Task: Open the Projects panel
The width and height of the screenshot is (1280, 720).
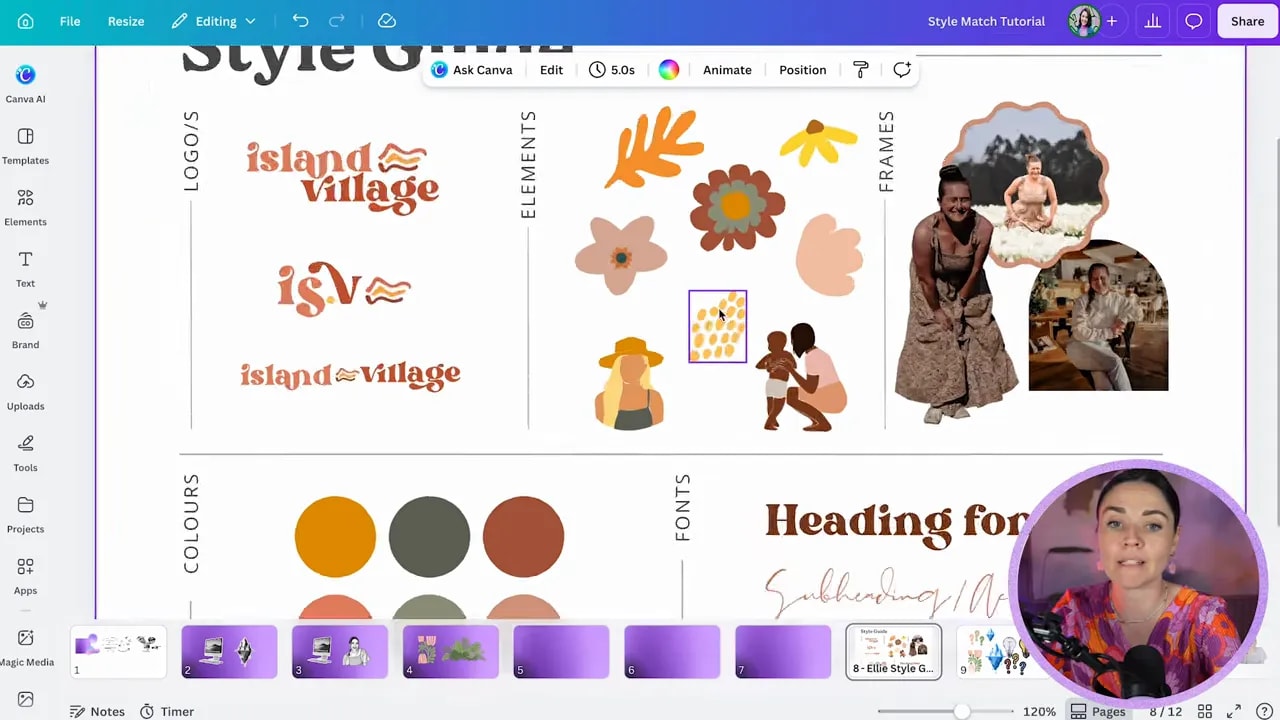Action: click(25, 515)
